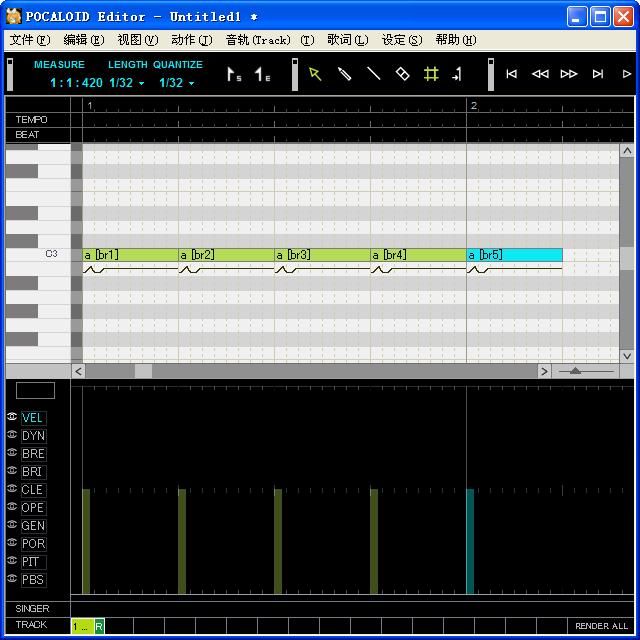Click the RENDER ALL button
Screen dimensions: 640x640
point(601,626)
